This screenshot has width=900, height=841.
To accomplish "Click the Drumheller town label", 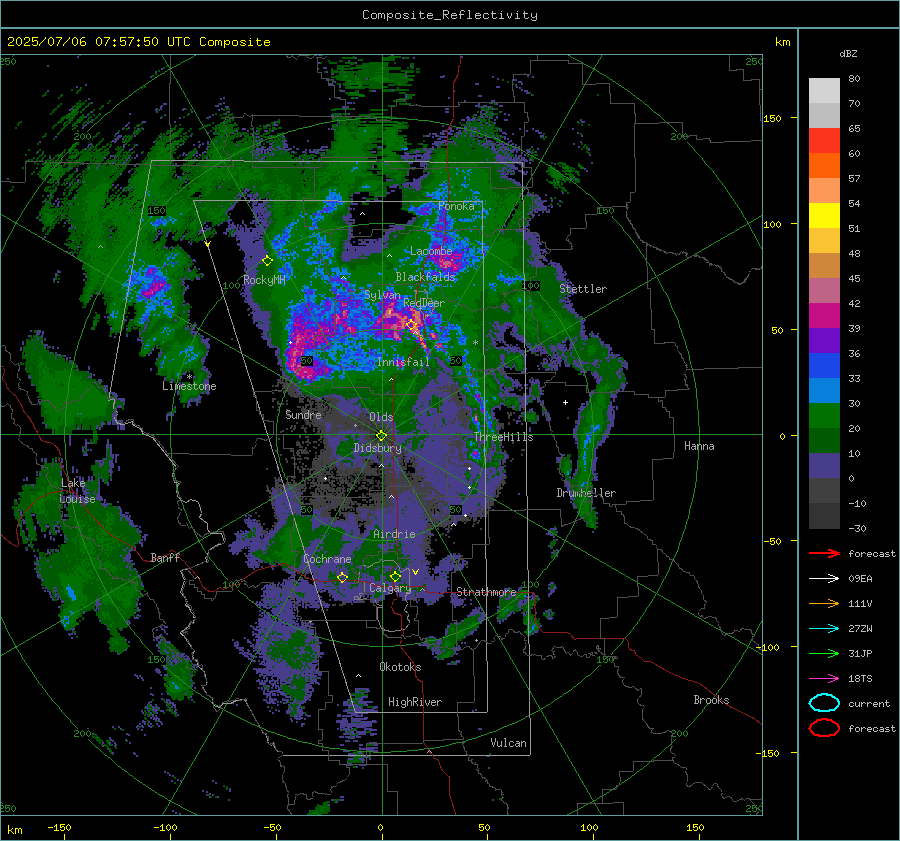I will point(586,493).
